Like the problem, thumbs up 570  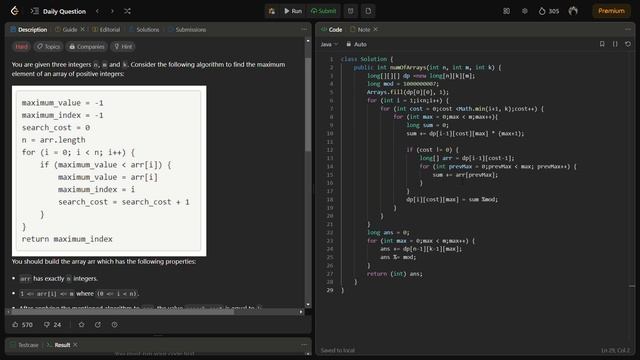[22, 325]
